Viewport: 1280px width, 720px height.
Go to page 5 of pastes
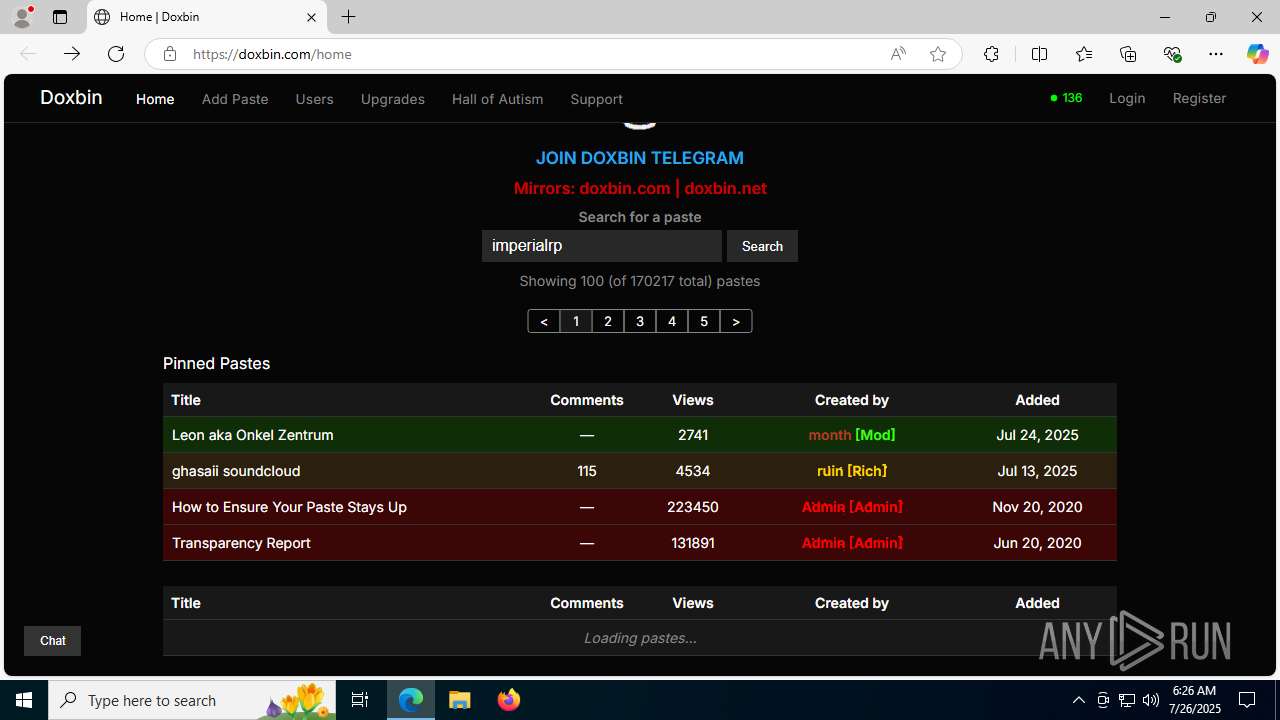pos(704,321)
